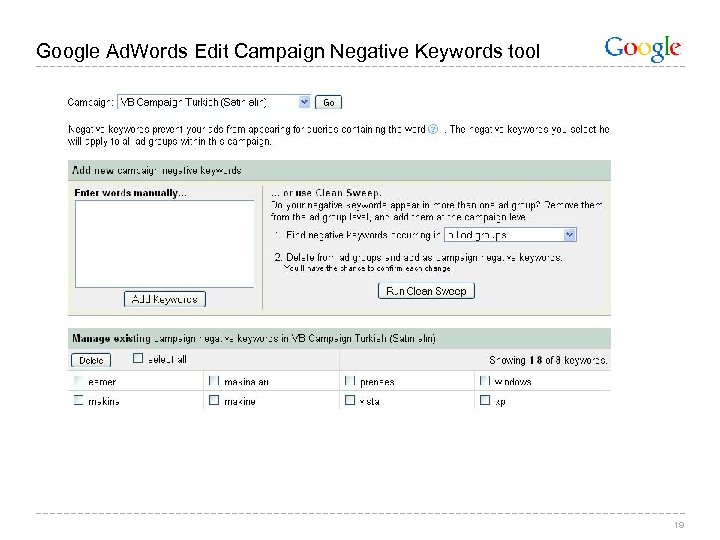Viewport: 720px width, 540px height.
Task: Open the Campaign selection dropdown
Action: click(214, 102)
